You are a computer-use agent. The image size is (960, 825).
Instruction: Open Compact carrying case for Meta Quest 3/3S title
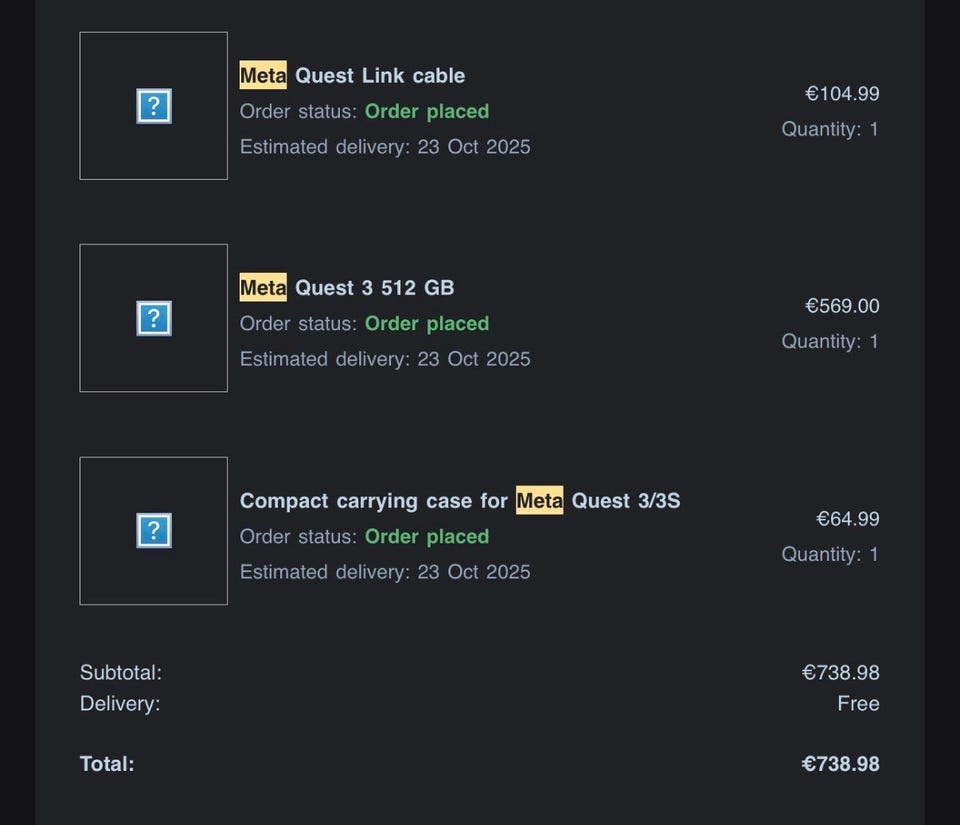click(x=460, y=501)
